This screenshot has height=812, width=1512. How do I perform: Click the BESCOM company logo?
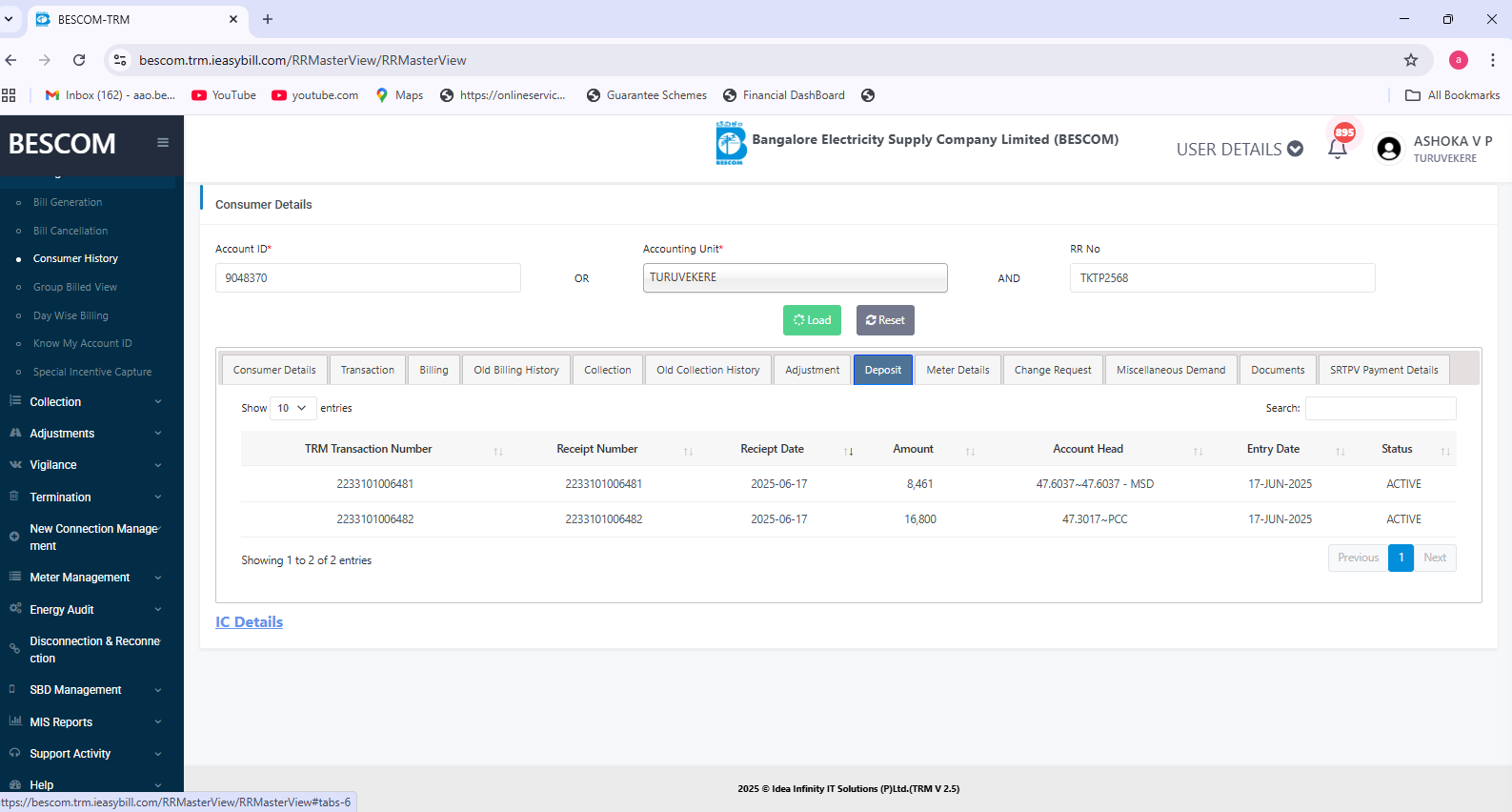coord(731,143)
